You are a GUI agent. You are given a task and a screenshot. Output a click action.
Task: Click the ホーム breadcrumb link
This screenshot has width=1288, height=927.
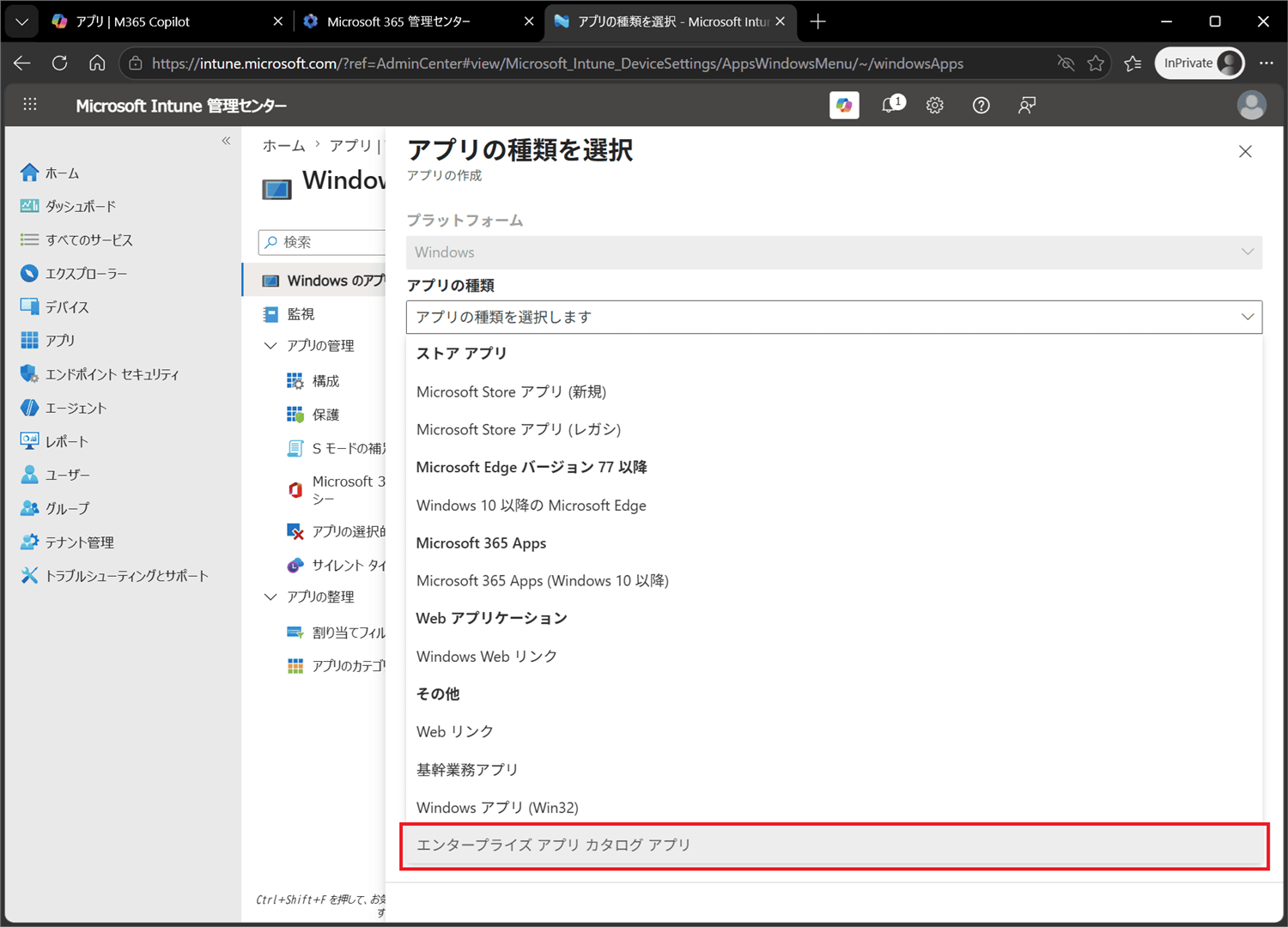click(283, 146)
